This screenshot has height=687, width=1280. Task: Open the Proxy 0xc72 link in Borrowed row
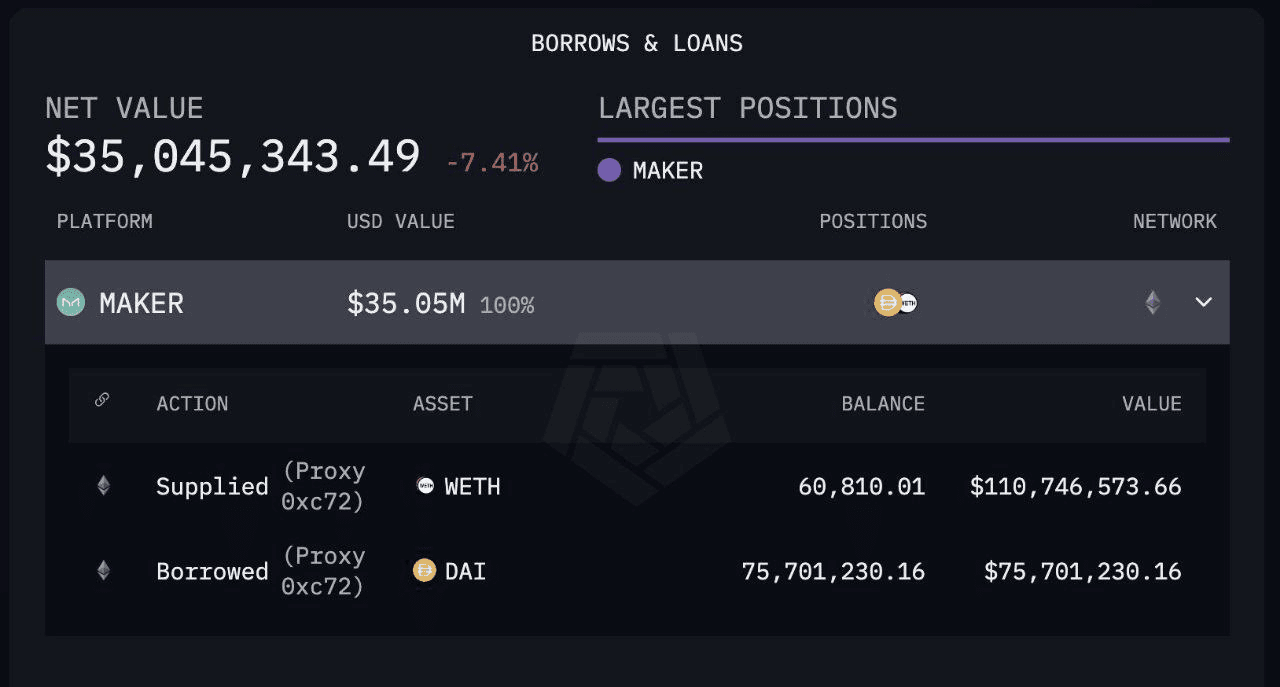point(323,571)
